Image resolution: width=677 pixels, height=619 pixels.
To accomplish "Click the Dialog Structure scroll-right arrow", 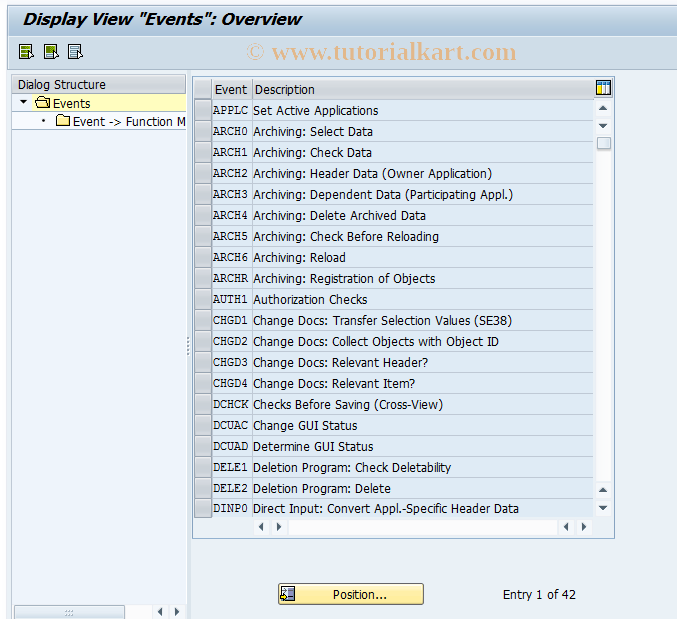I will (x=177, y=612).
